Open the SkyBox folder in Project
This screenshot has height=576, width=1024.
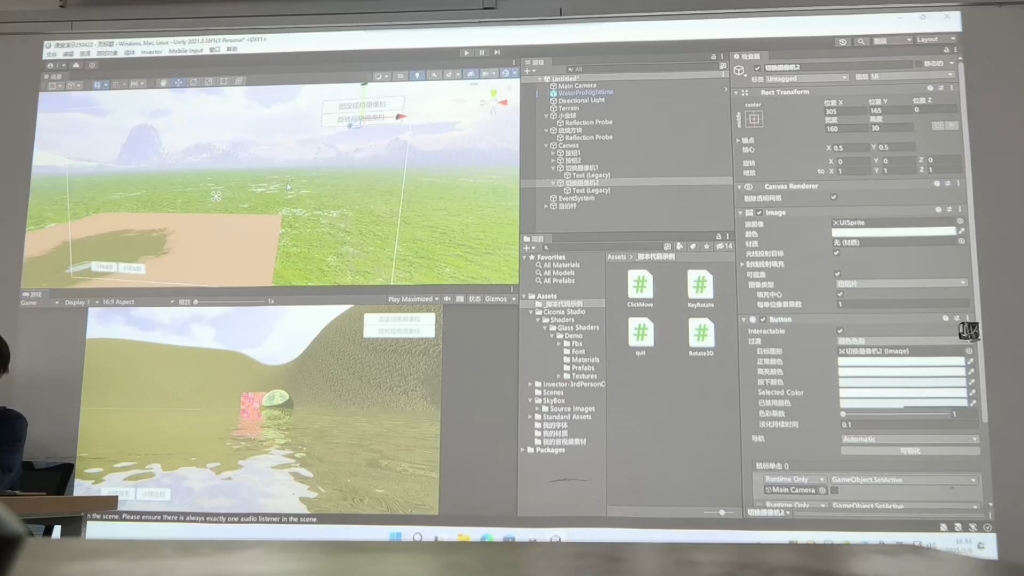click(553, 400)
